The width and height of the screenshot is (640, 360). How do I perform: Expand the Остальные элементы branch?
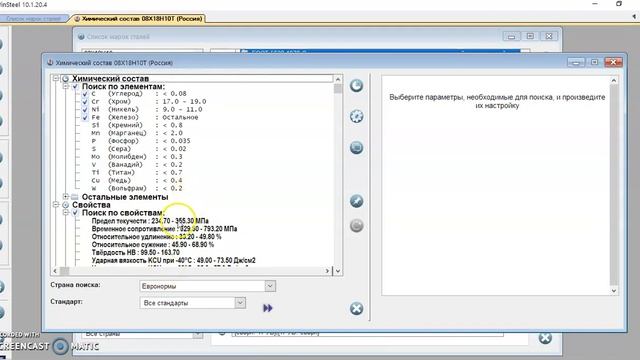pyautogui.click(x=65, y=197)
